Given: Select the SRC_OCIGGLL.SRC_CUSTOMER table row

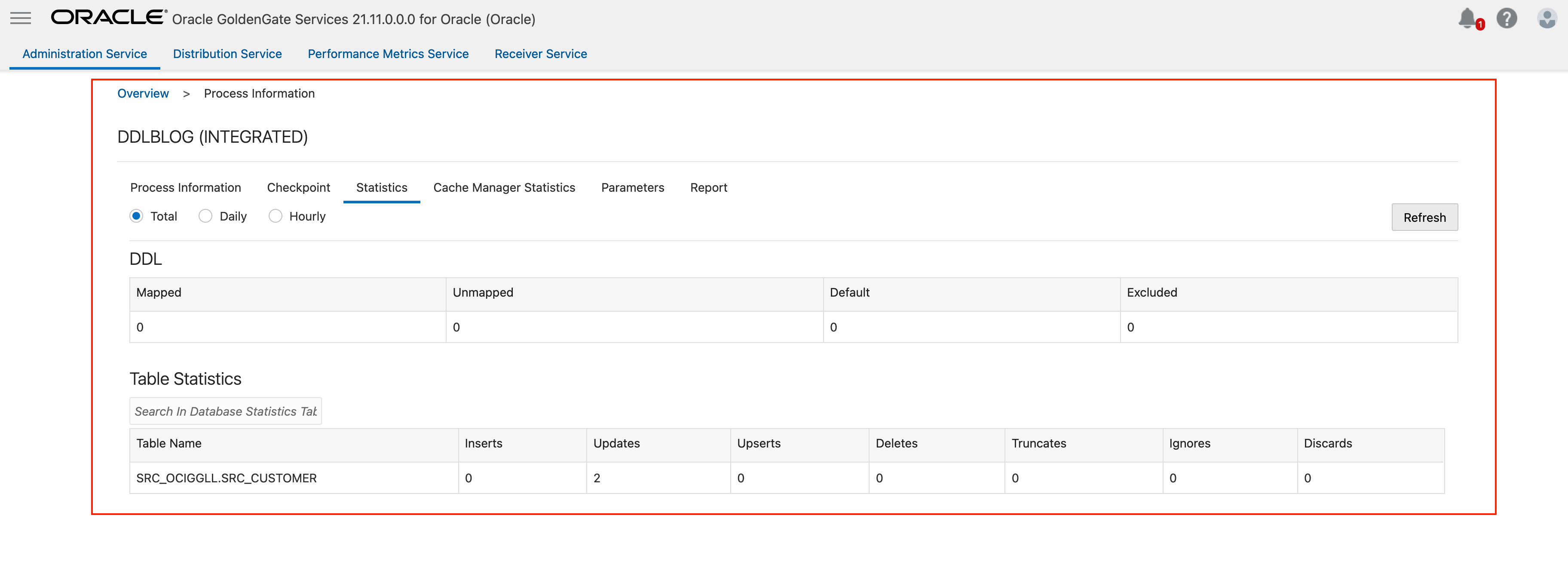Looking at the screenshot, I should 227,478.
